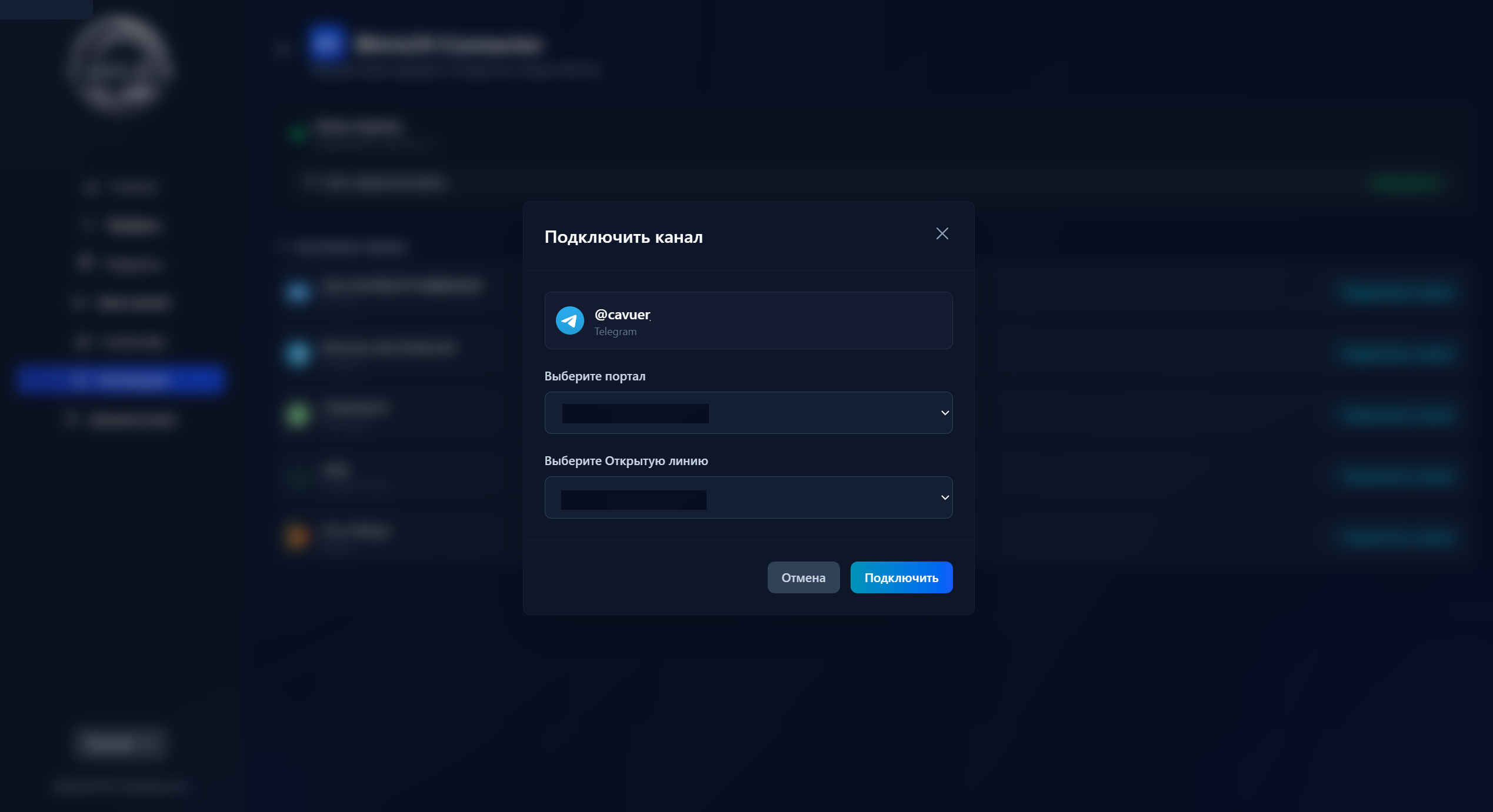Click the highlighted blue sidebar menu item

[x=120, y=379]
